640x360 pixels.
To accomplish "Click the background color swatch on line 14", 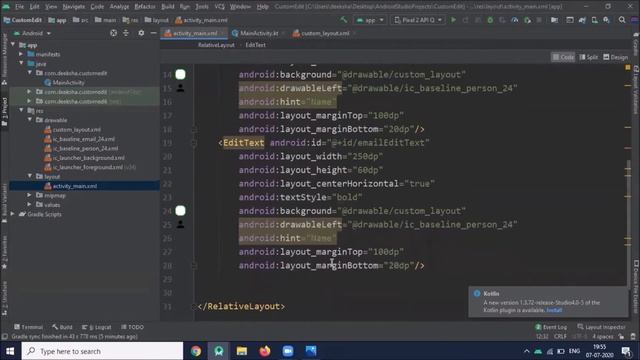I will coord(180,74).
